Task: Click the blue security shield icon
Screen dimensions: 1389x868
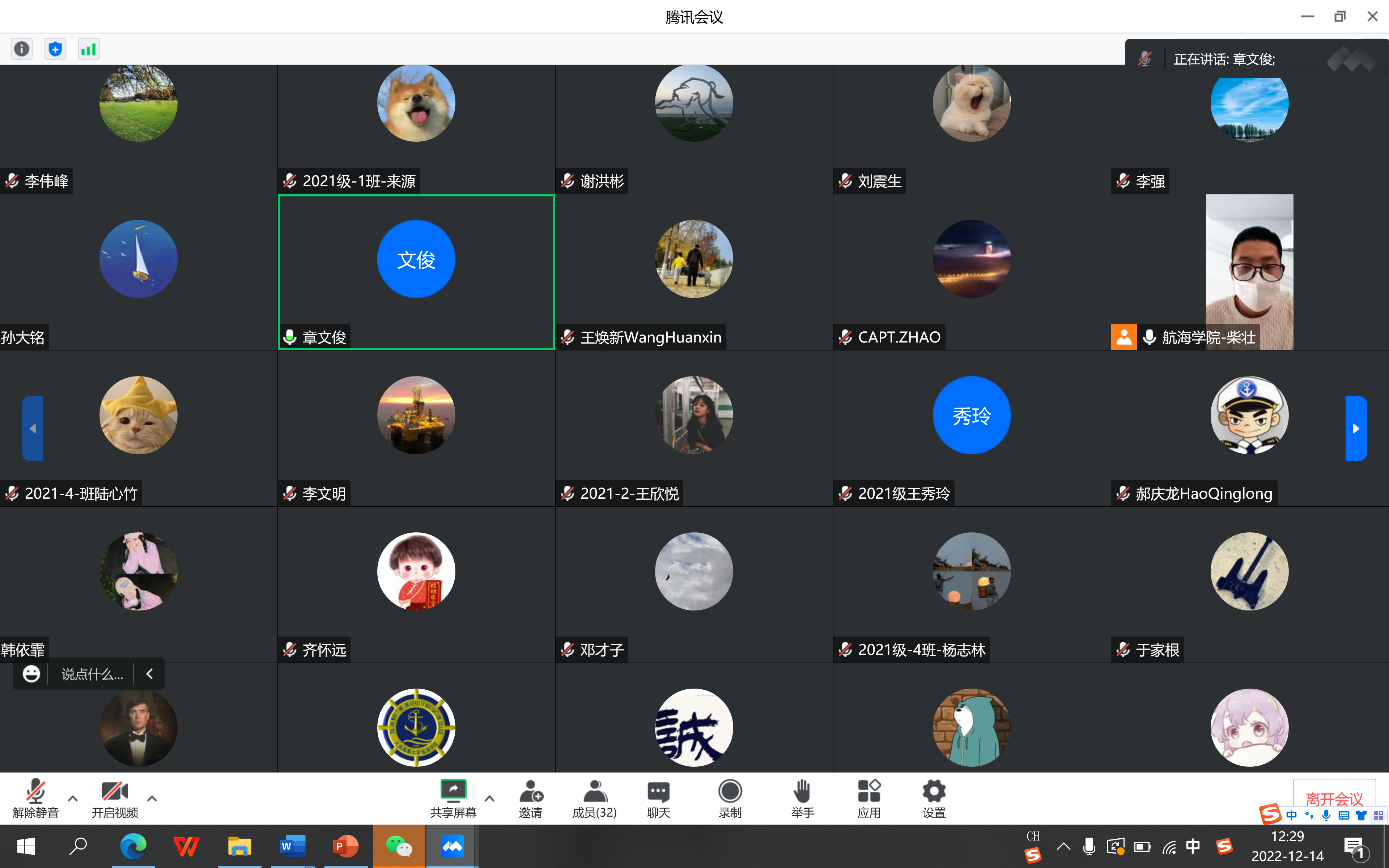Action: (x=55, y=50)
